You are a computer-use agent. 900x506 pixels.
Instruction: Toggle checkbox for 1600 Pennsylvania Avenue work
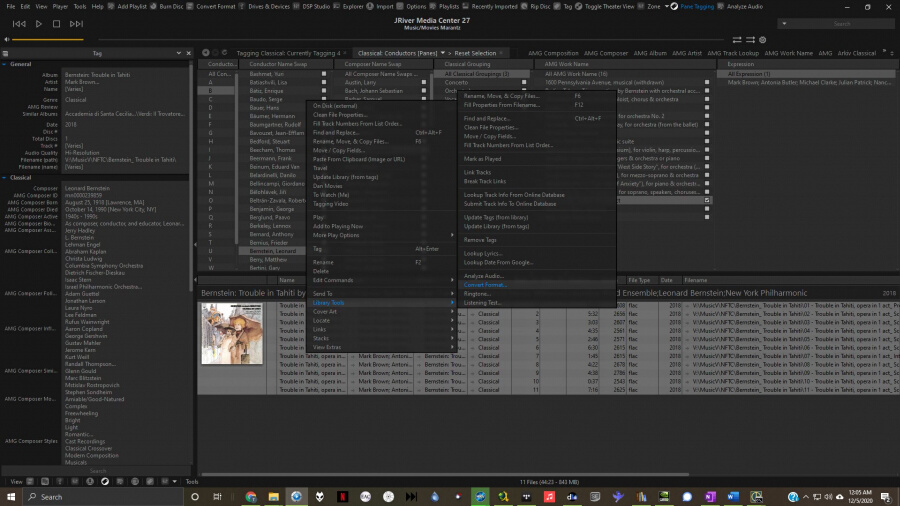[x=707, y=83]
